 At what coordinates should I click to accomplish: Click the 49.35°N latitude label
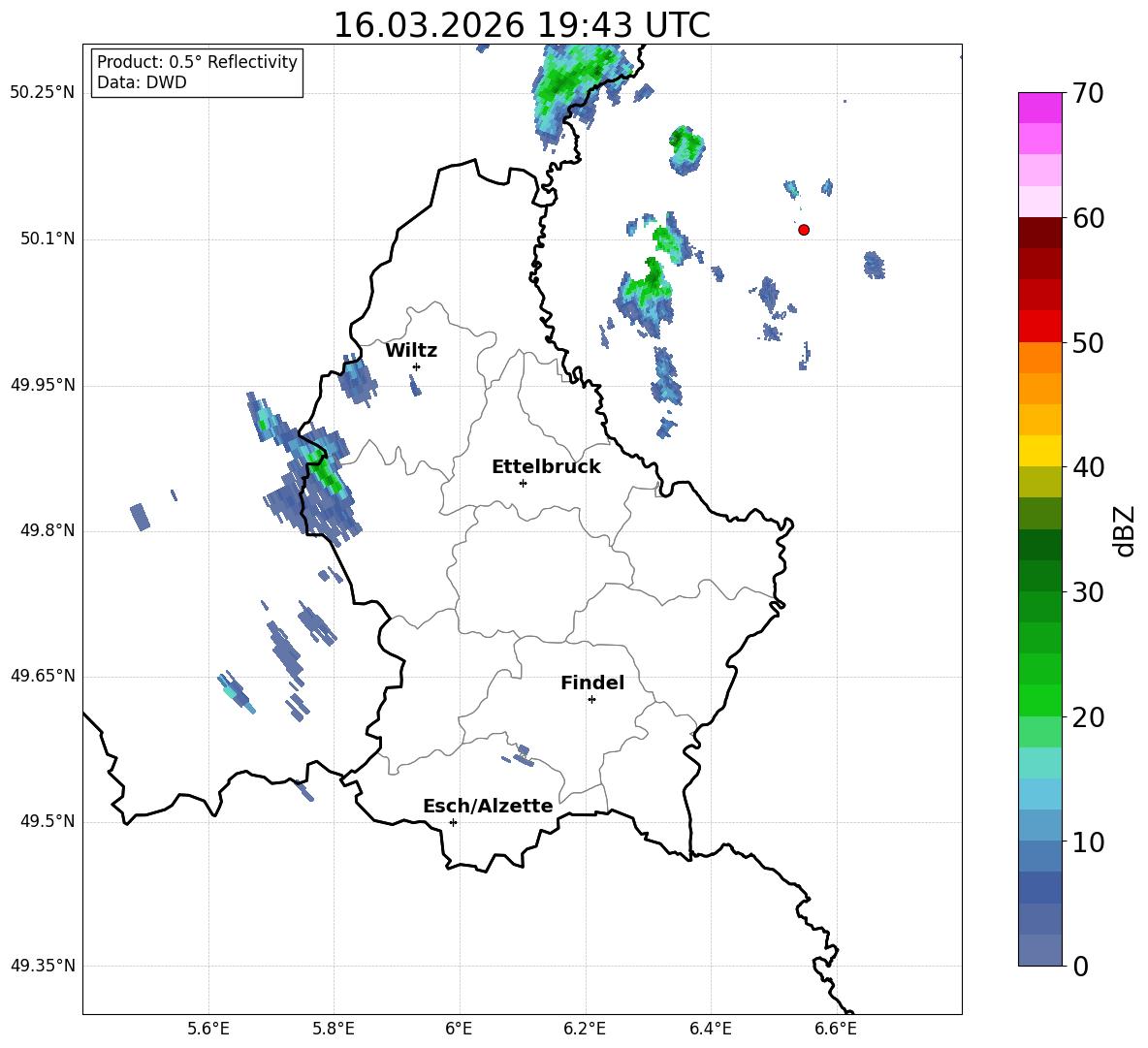[x=43, y=966]
